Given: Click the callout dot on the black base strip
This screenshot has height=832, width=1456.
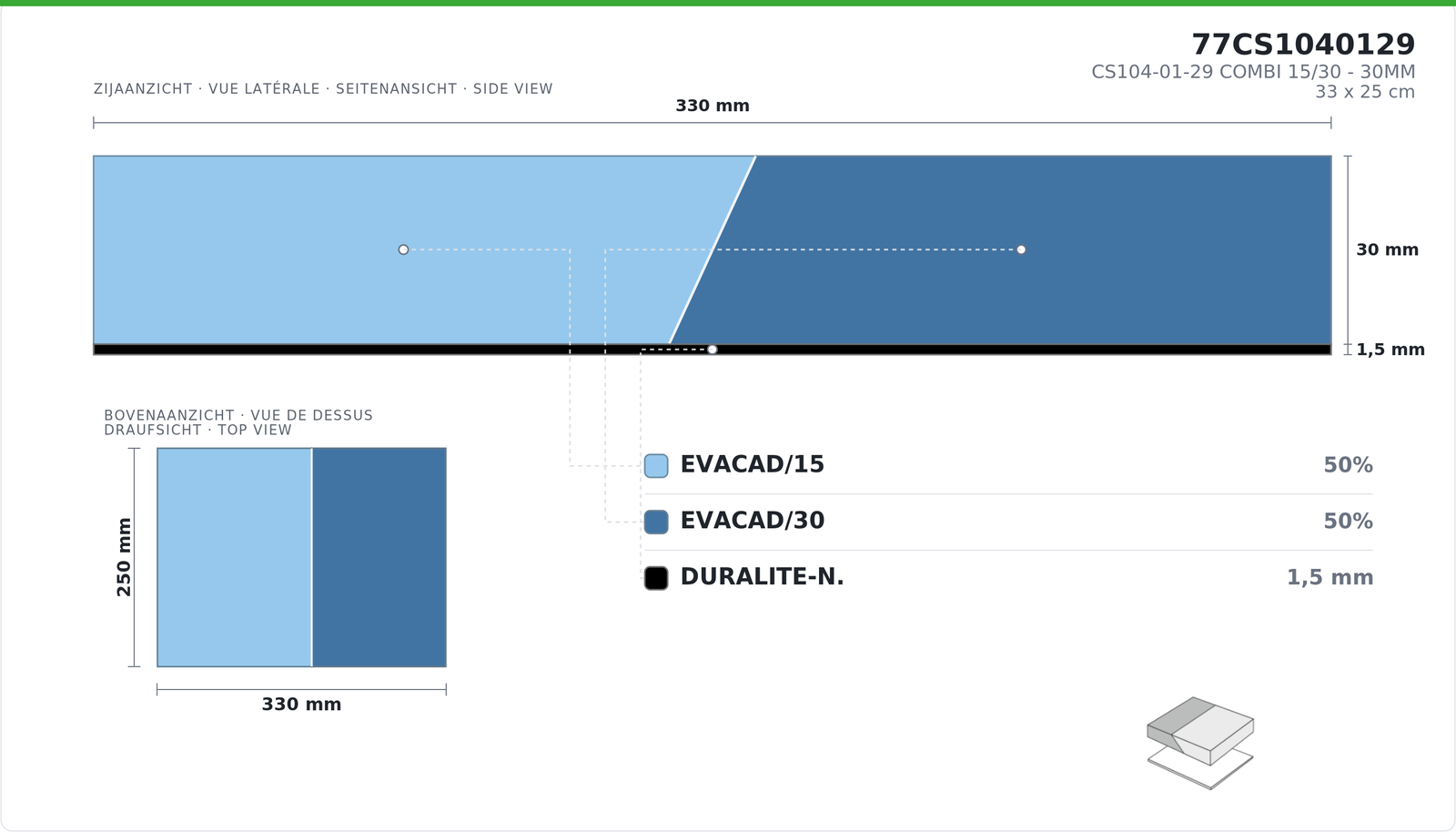Looking at the screenshot, I should pos(713,350).
